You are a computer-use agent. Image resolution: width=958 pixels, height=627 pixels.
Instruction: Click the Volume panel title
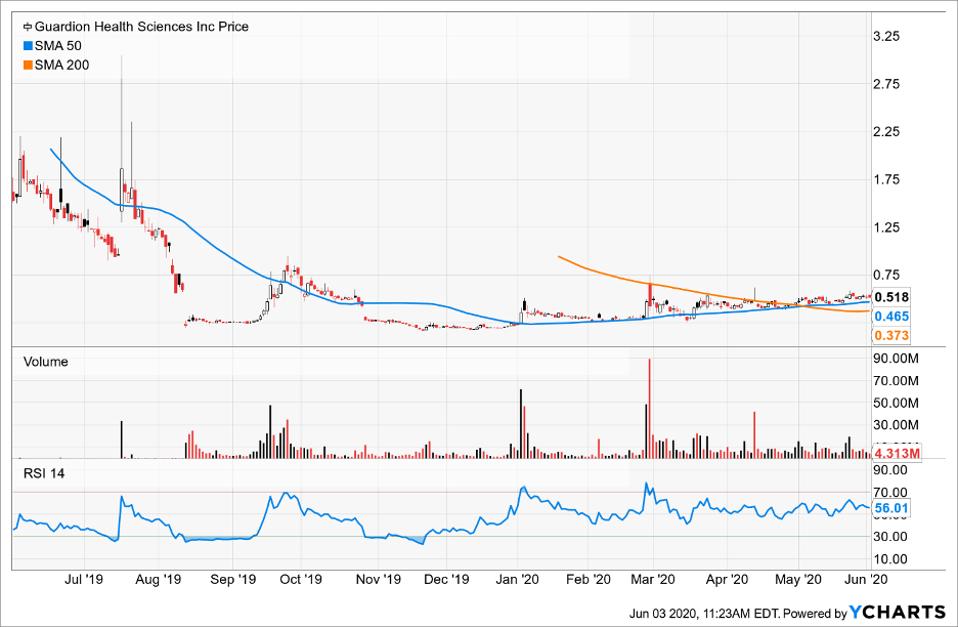45,362
